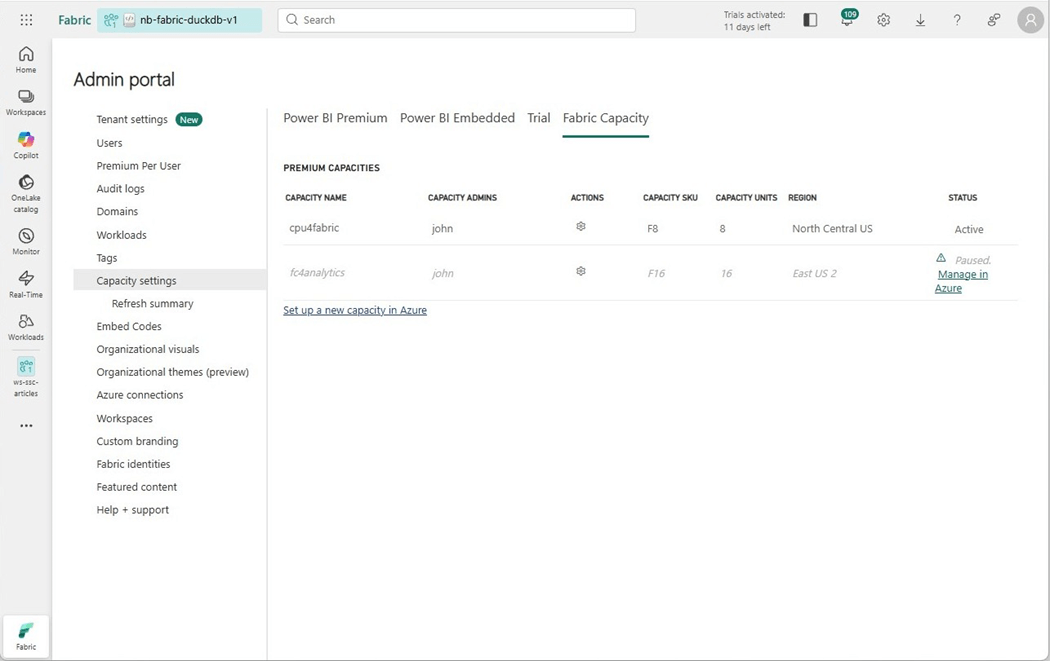This screenshot has height=661, width=1050.
Task: Click the Capacity SKU column header
Action: [670, 198]
